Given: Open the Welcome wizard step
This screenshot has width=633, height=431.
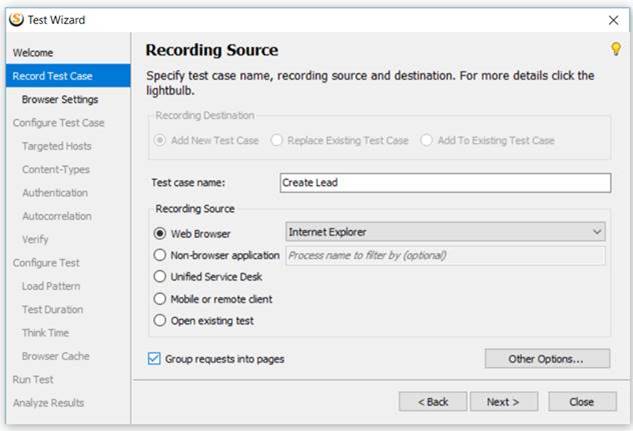Looking at the screenshot, I should [x=33, y=53].
